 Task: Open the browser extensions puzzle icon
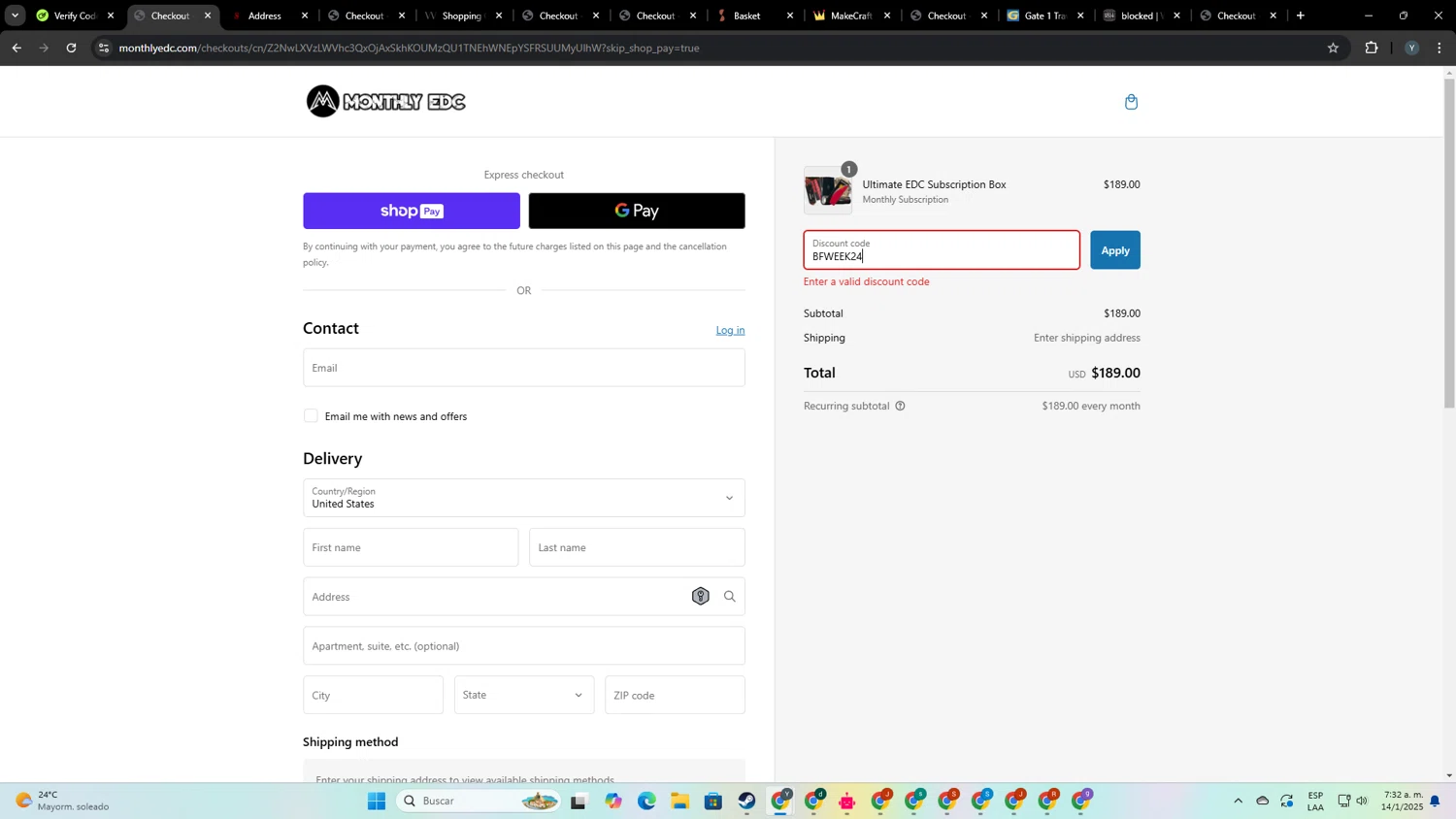[x=1372, y=48]
